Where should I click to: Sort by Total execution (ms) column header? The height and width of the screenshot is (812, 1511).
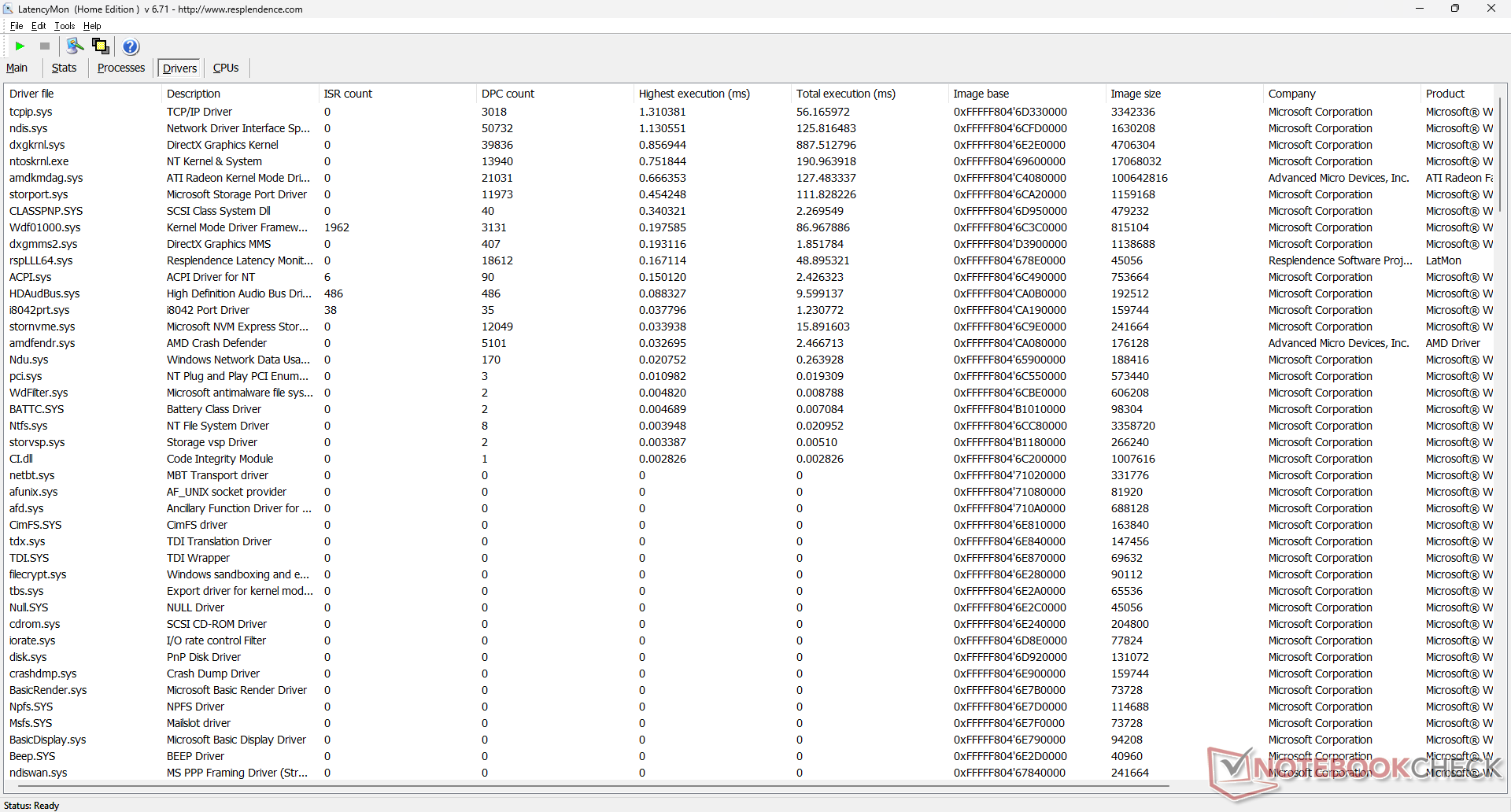[870, 94]
